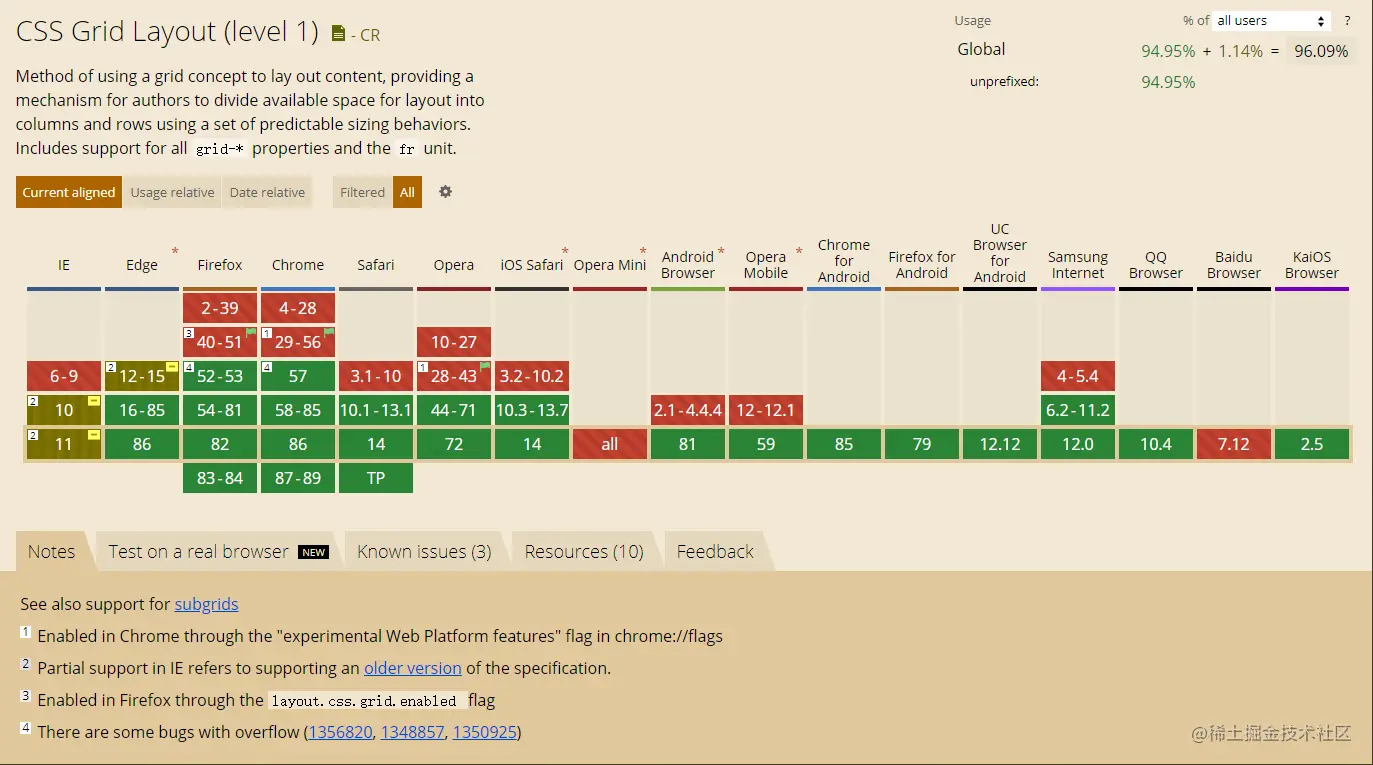Select iOS Safari 10.3-13.7 cell

pos(532,410)
